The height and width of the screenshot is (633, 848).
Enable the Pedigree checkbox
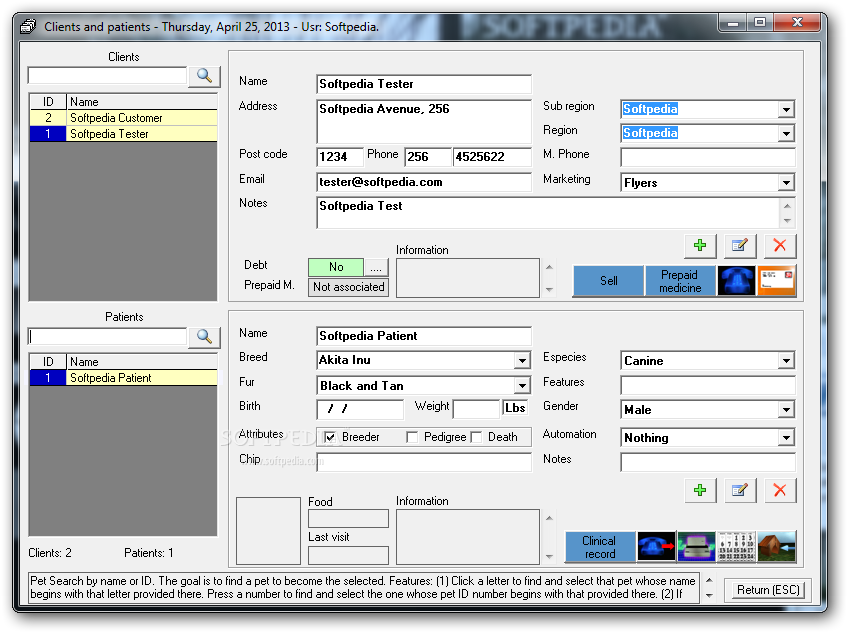(x=412, y=437)
